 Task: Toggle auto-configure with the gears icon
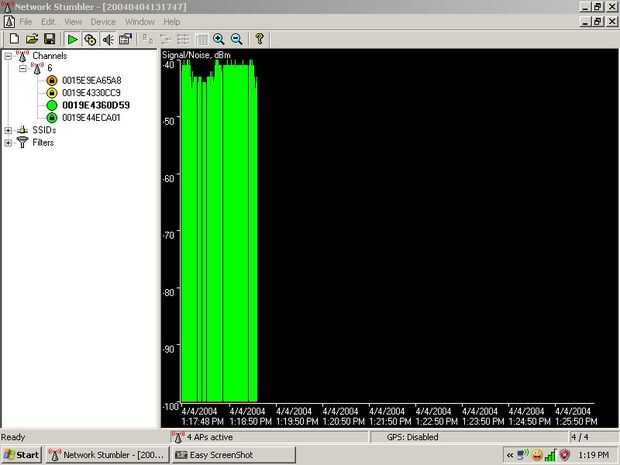(x=90, y=39)
